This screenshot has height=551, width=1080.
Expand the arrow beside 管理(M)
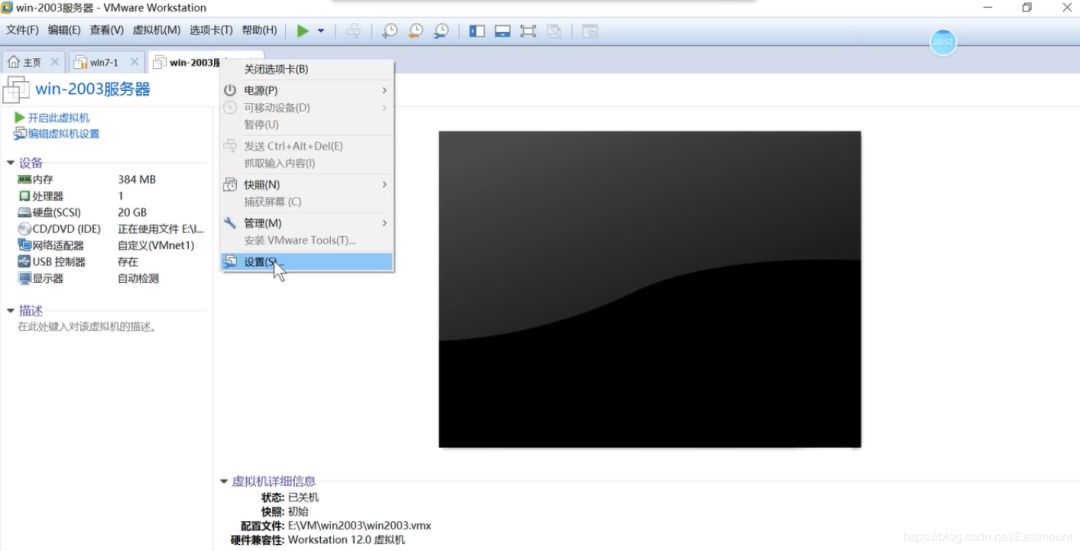coord(384,223)
